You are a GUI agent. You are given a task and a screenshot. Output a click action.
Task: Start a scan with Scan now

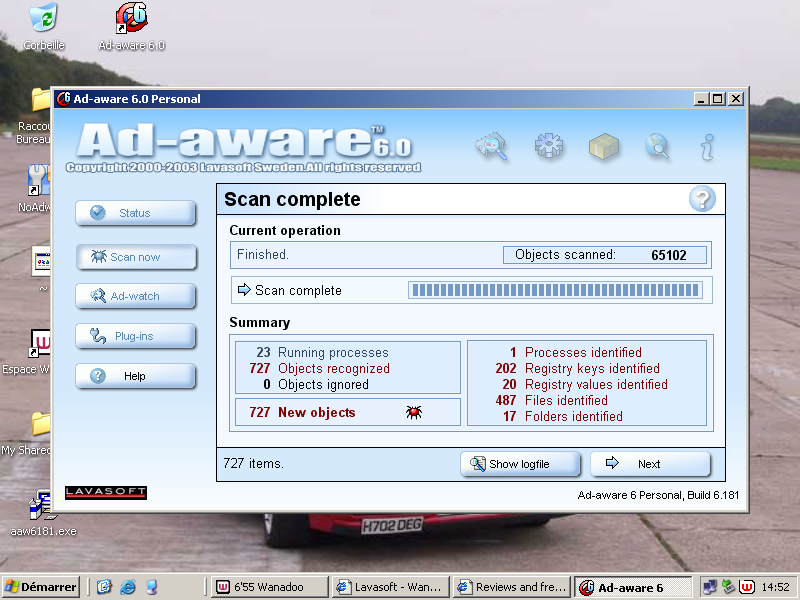(x=136, y=257)
